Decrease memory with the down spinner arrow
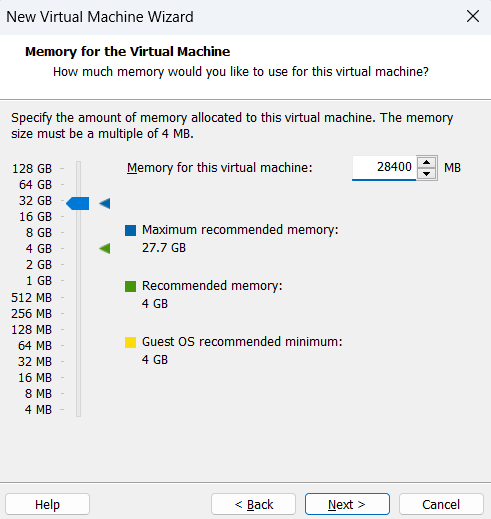This screenshot has height=519, width=491. 427,173
